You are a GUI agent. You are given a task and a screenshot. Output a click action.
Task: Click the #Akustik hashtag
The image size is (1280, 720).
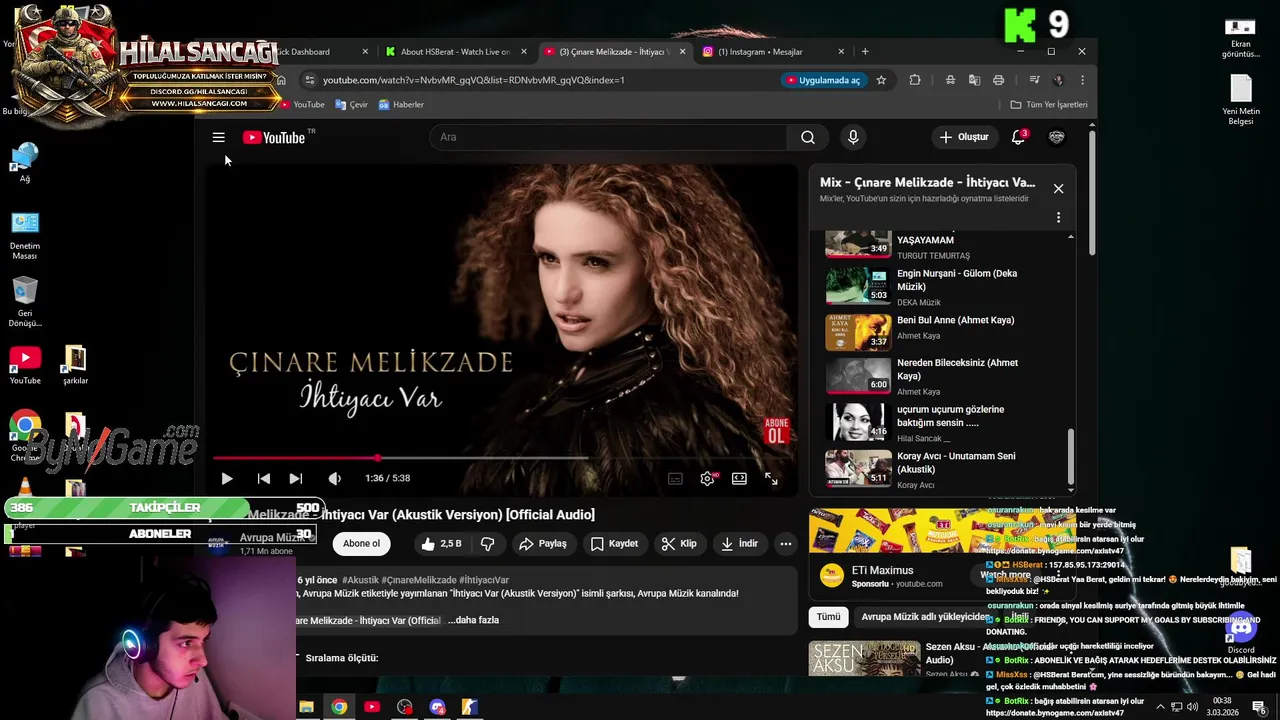point(360,580)
